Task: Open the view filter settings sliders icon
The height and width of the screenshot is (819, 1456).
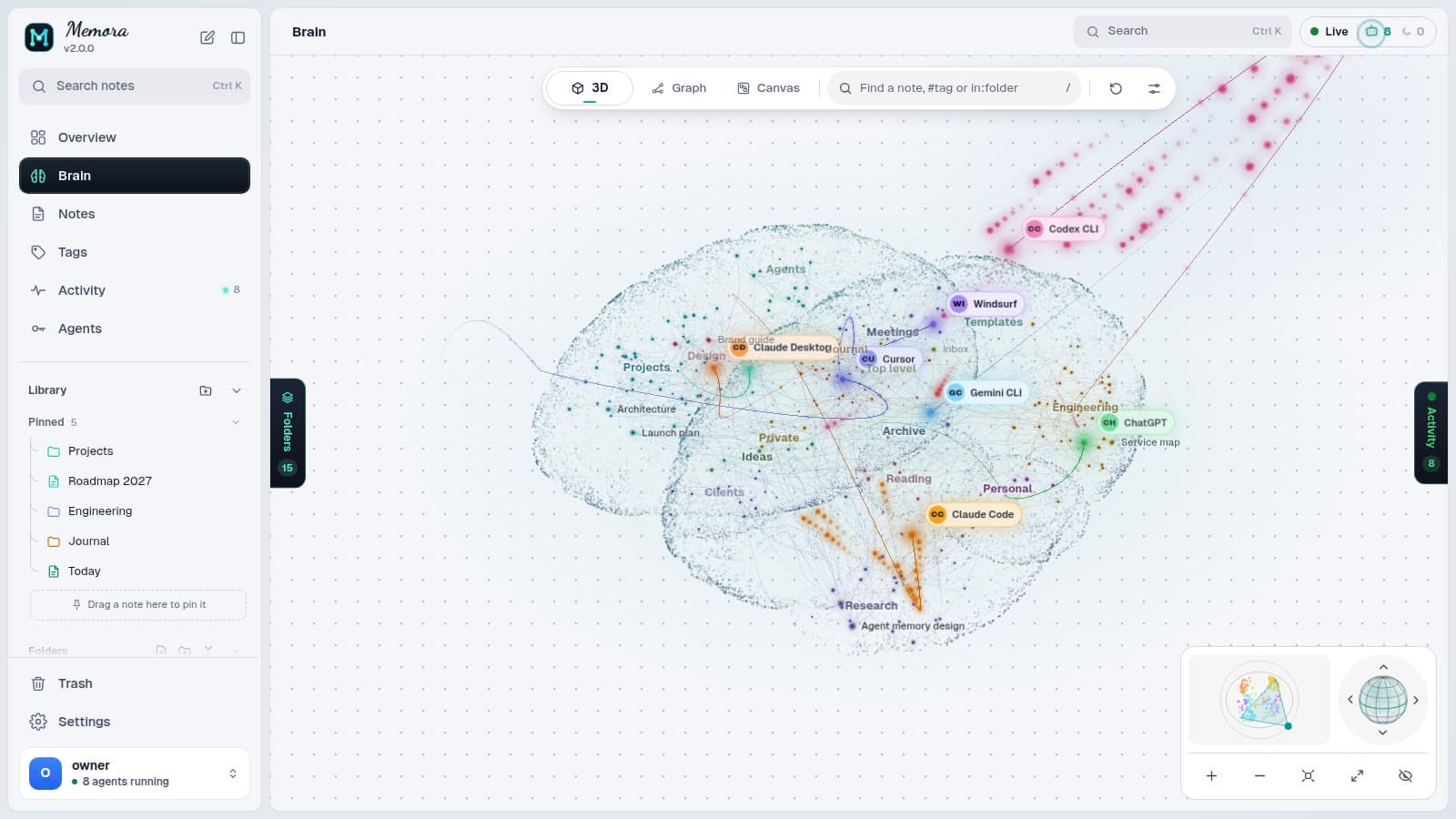Action: [x=1154, y=88]
